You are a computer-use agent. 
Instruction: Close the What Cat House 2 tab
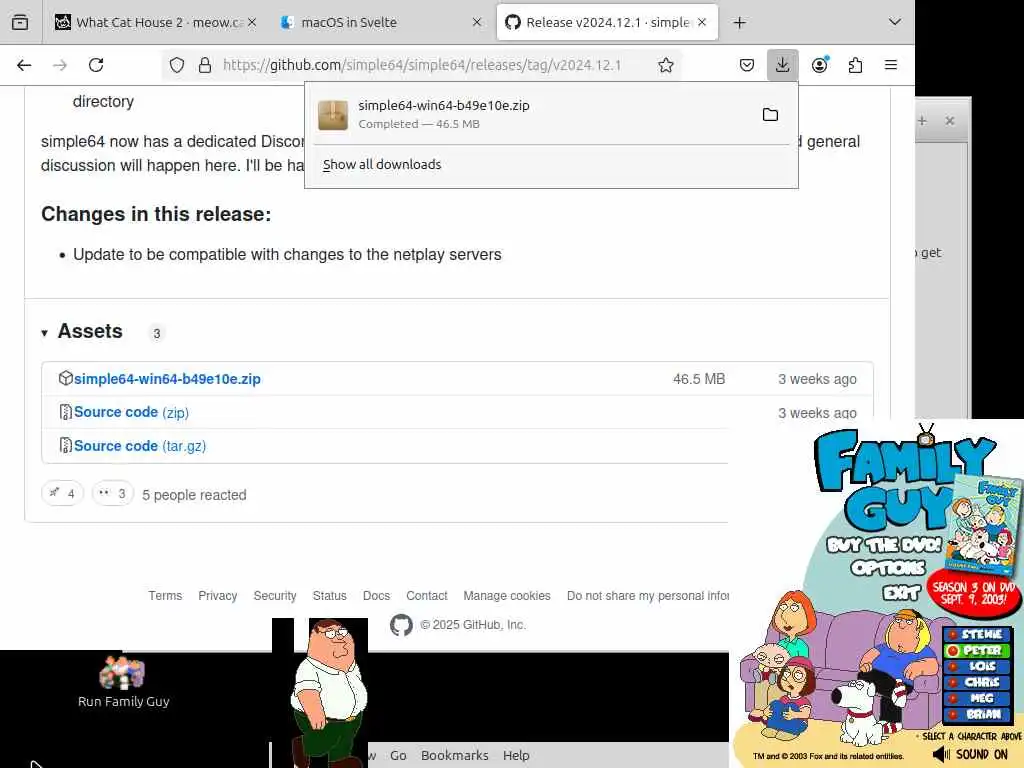(251, 22)
